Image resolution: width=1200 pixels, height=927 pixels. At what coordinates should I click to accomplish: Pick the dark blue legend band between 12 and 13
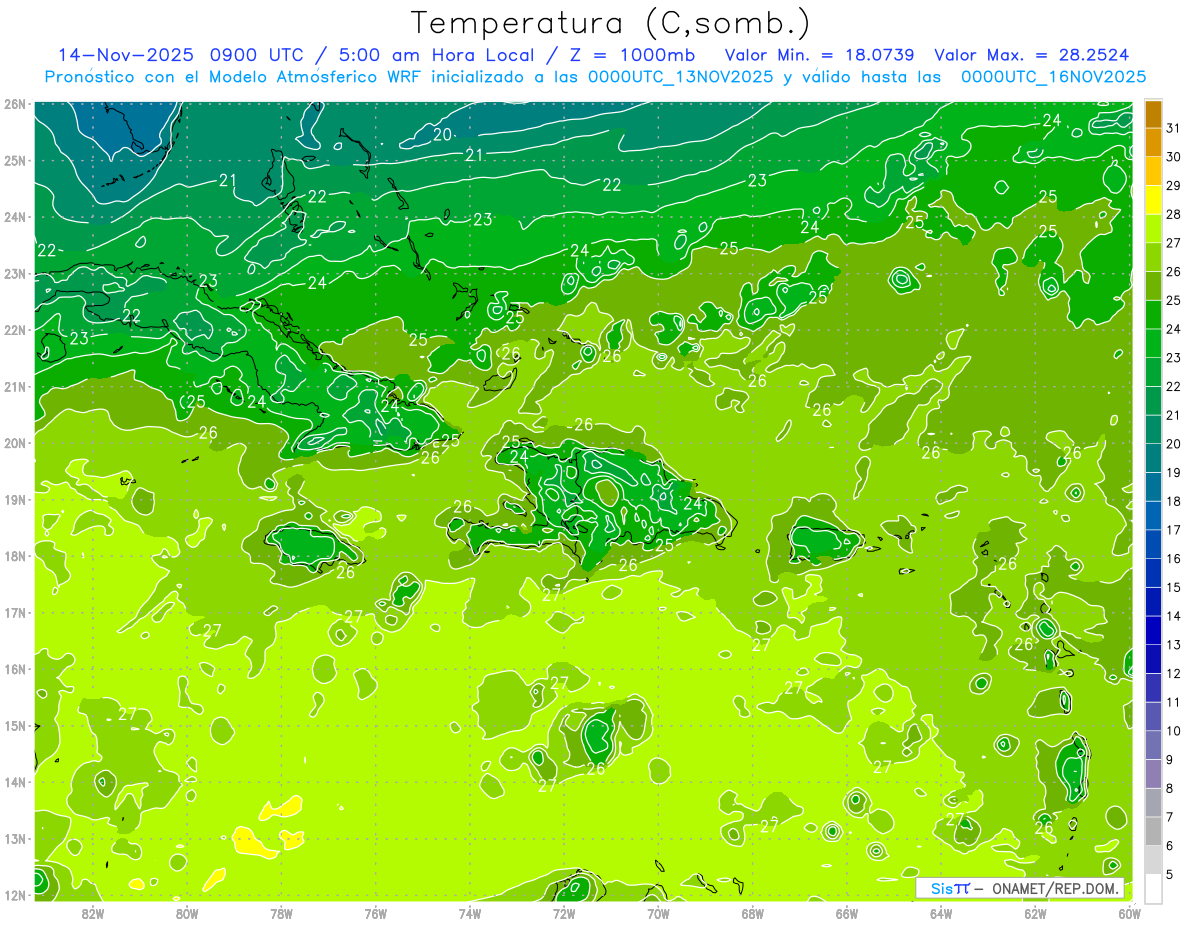[1153, 659]
